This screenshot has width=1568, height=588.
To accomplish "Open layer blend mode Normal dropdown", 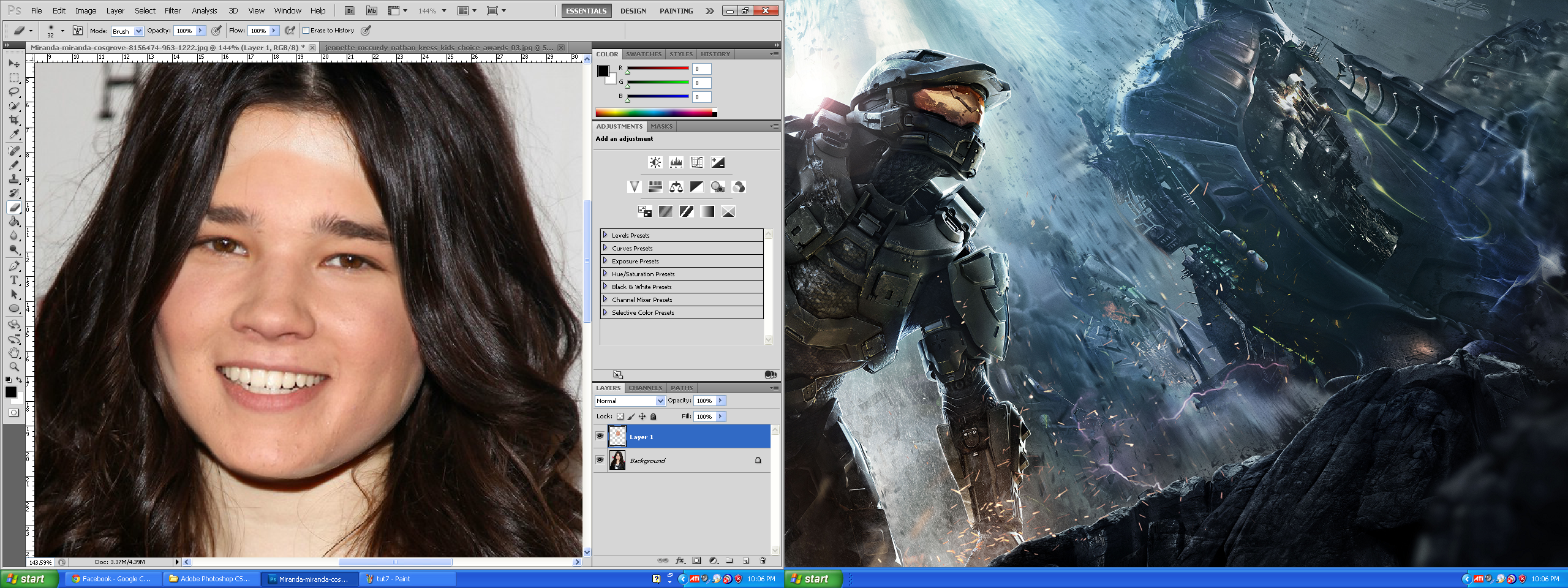I will click(630, 401).
